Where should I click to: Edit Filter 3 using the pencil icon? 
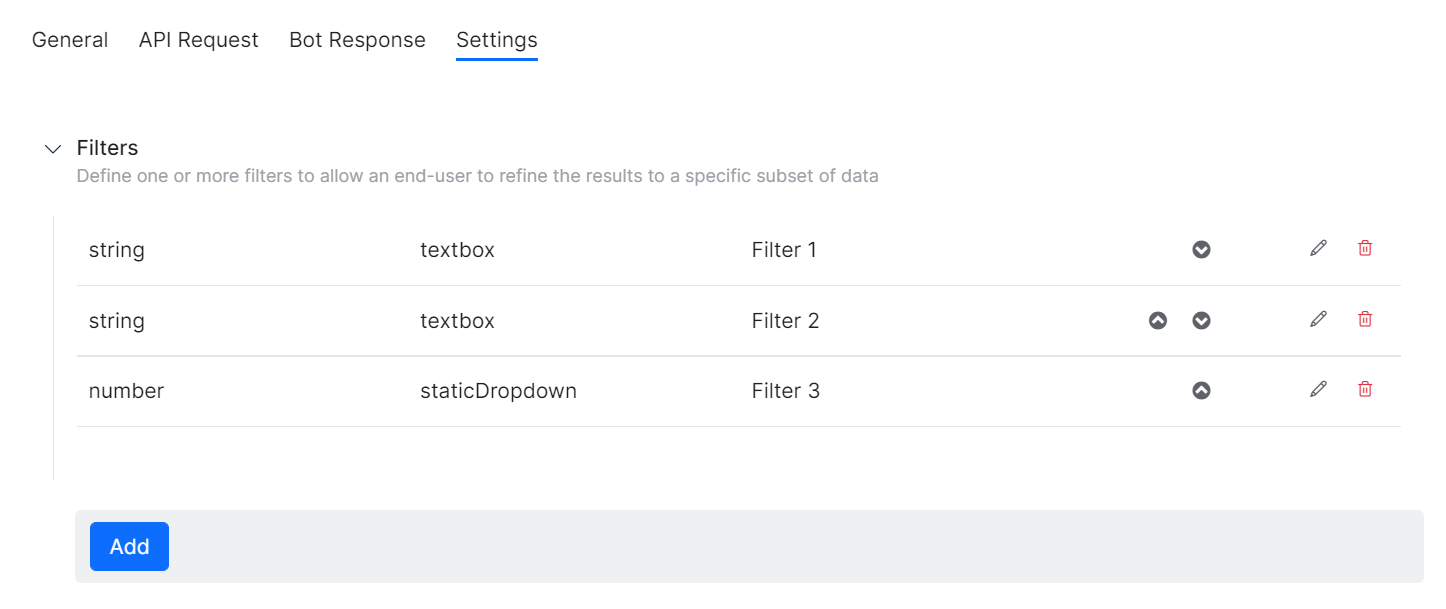coord(1318,388)
